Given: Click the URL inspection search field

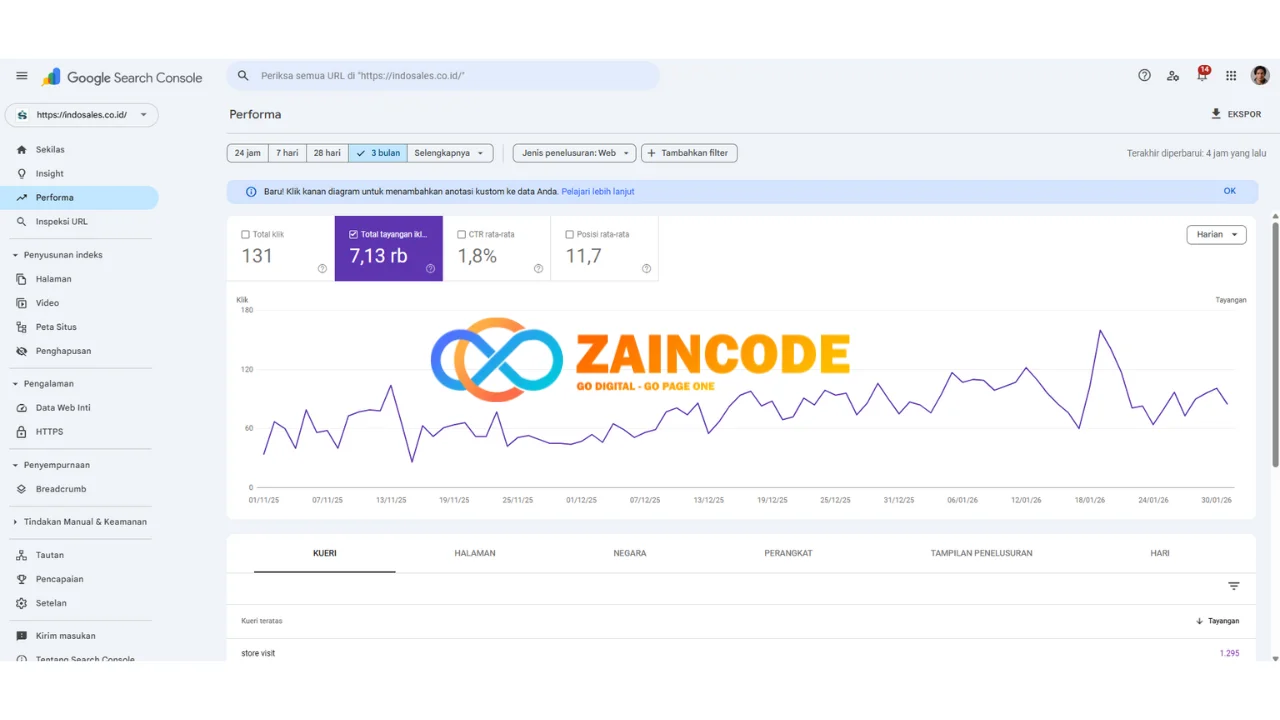Looking at the screenshot, I should point(443,76).
